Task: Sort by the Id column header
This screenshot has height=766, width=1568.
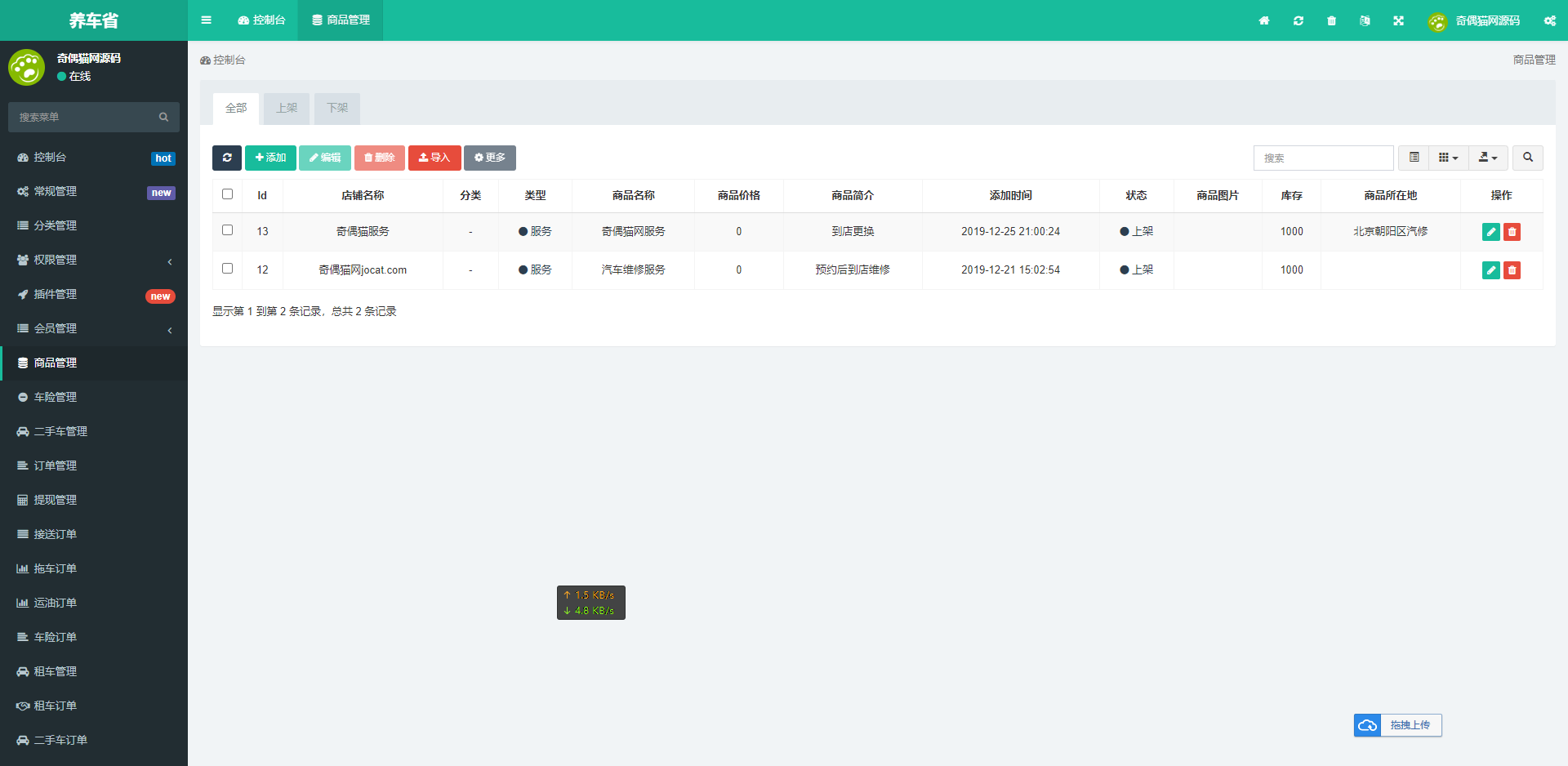Action: tap(262, 195)
